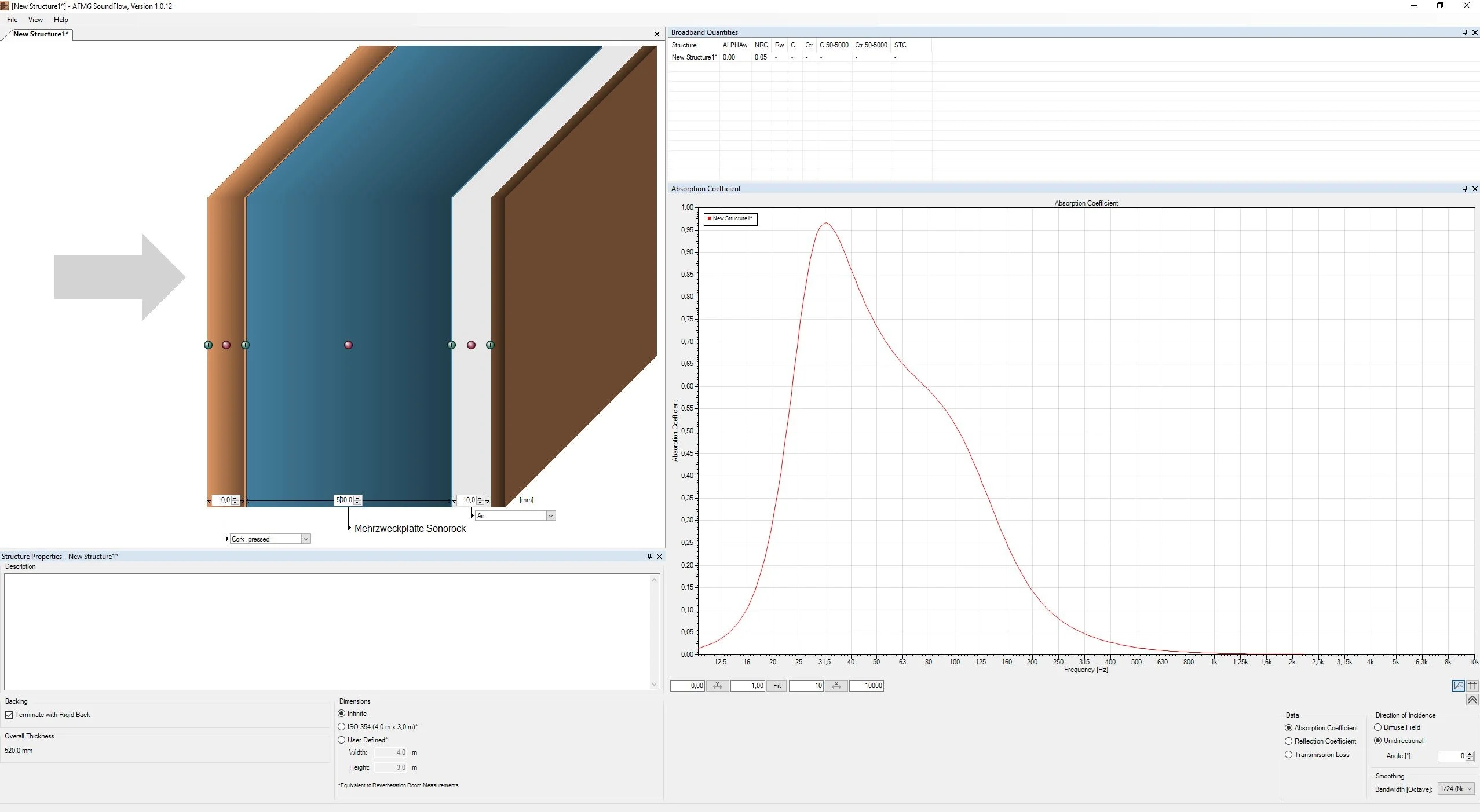
Task: Open the Help menu
Action: point(61,20)
